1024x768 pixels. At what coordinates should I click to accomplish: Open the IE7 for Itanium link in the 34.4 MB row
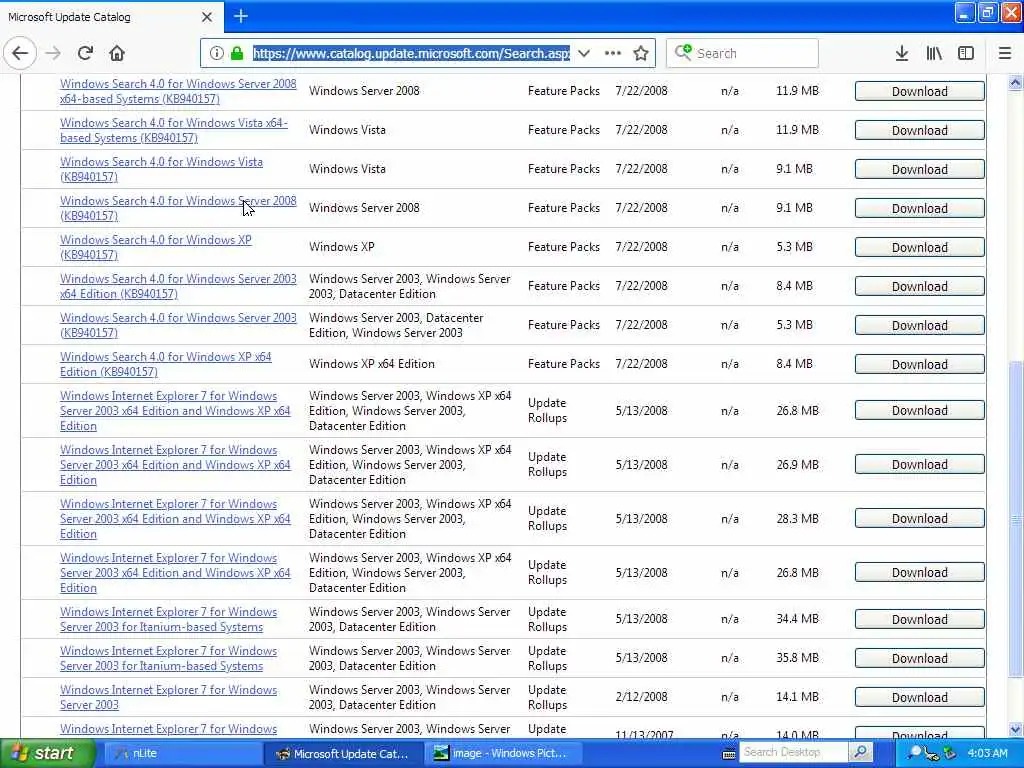coord(168,619)
